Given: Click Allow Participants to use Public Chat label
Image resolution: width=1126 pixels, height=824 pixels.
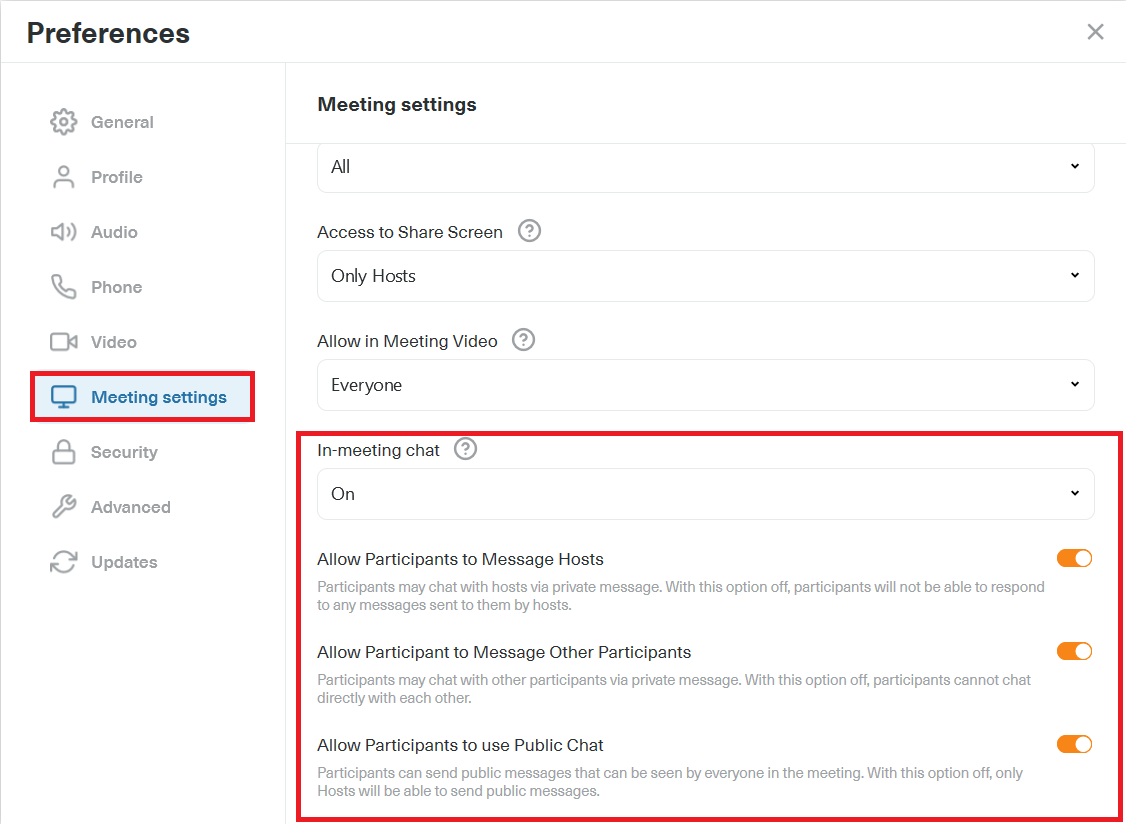Looking at the screenshot, I should (460, 745).
